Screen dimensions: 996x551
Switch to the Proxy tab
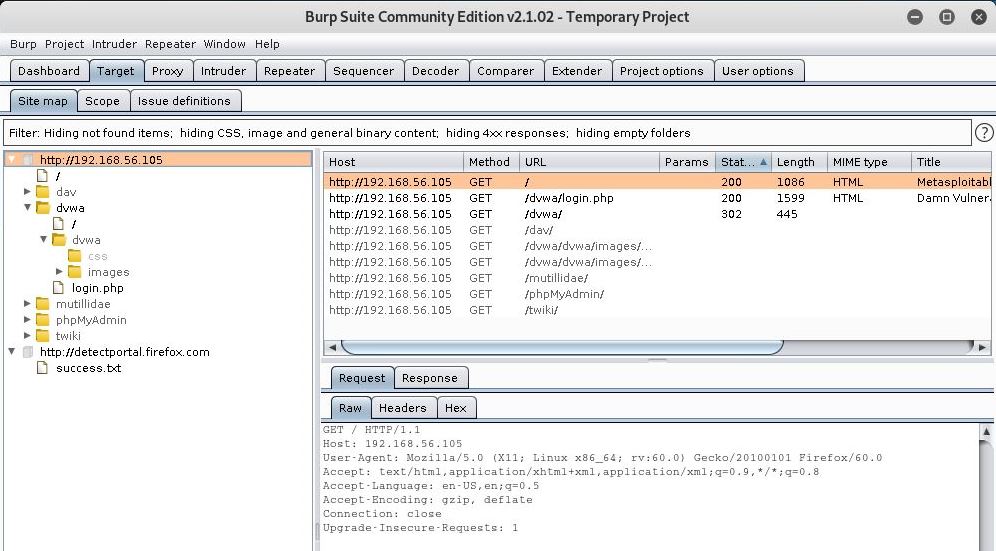(x=168, y=71)
